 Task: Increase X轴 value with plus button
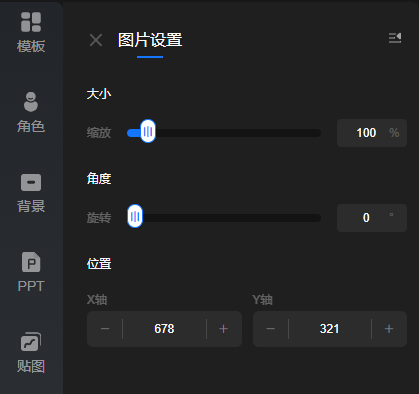[224, 329]
